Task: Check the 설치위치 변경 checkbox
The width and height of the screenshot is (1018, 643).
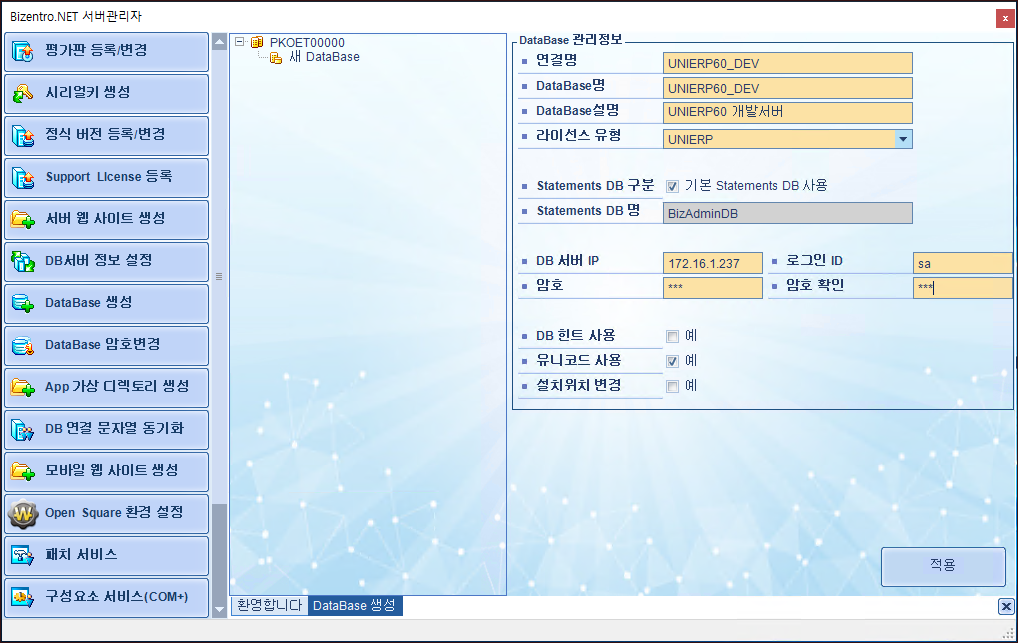Action: coord(672,386)
